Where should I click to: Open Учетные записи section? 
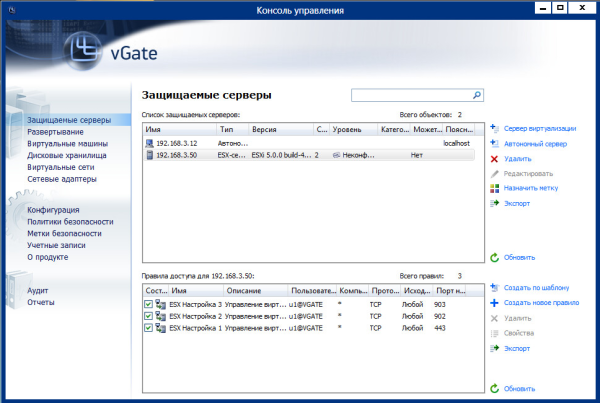click(x=56, y=245)
